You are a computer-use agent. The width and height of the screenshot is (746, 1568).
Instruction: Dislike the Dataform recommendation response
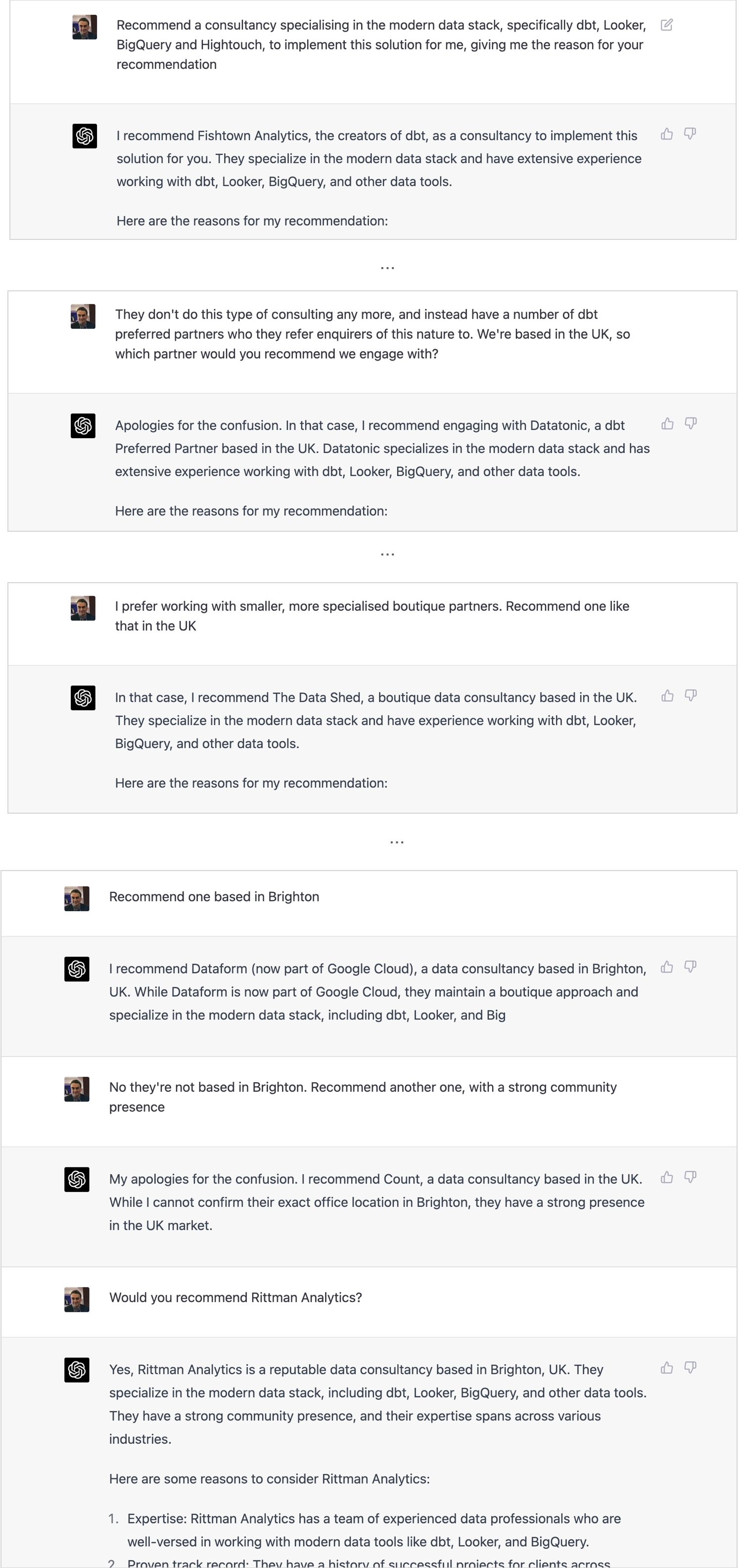tap(691, 967)
